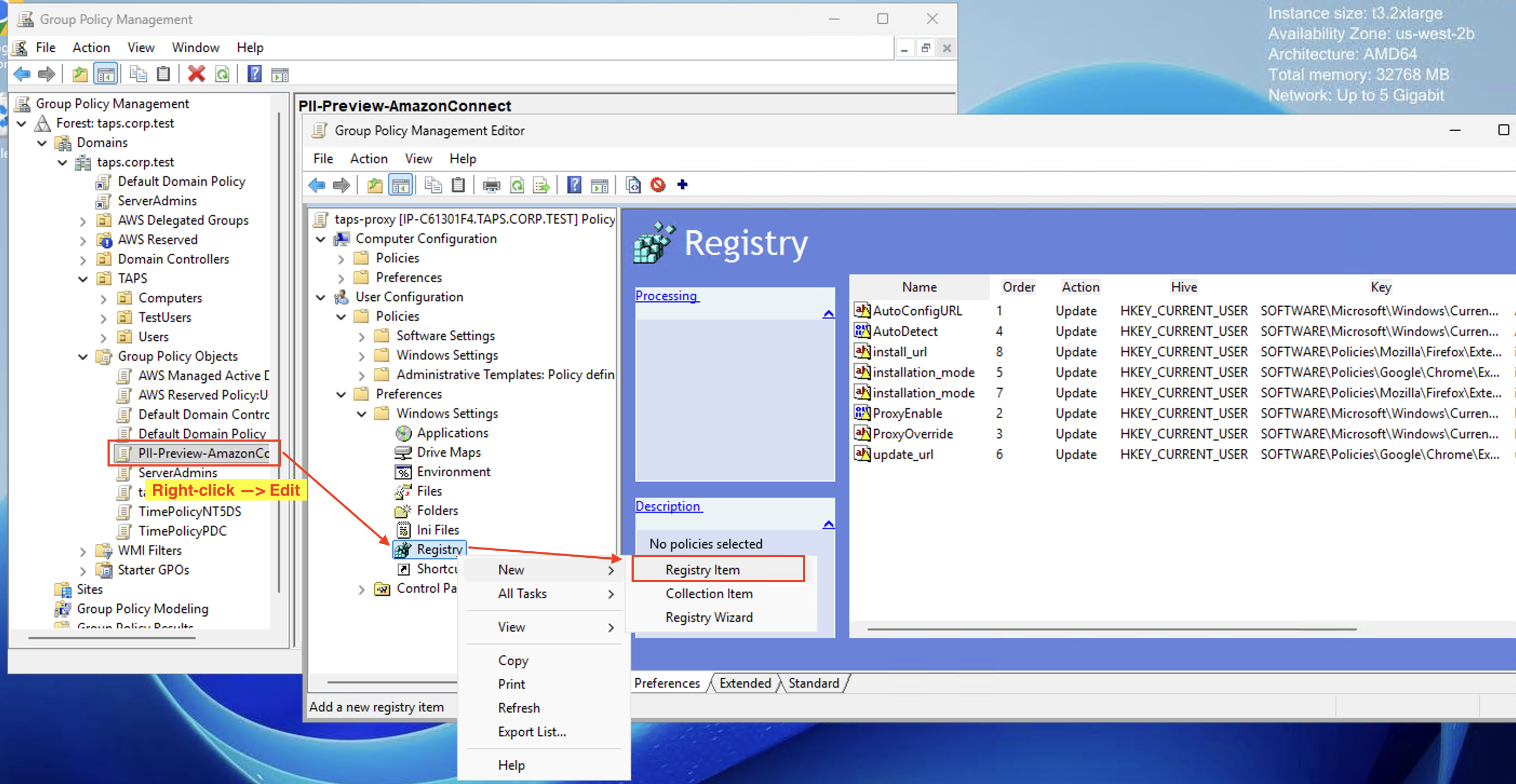Collapse Computer Configuration node

(321, 239)
